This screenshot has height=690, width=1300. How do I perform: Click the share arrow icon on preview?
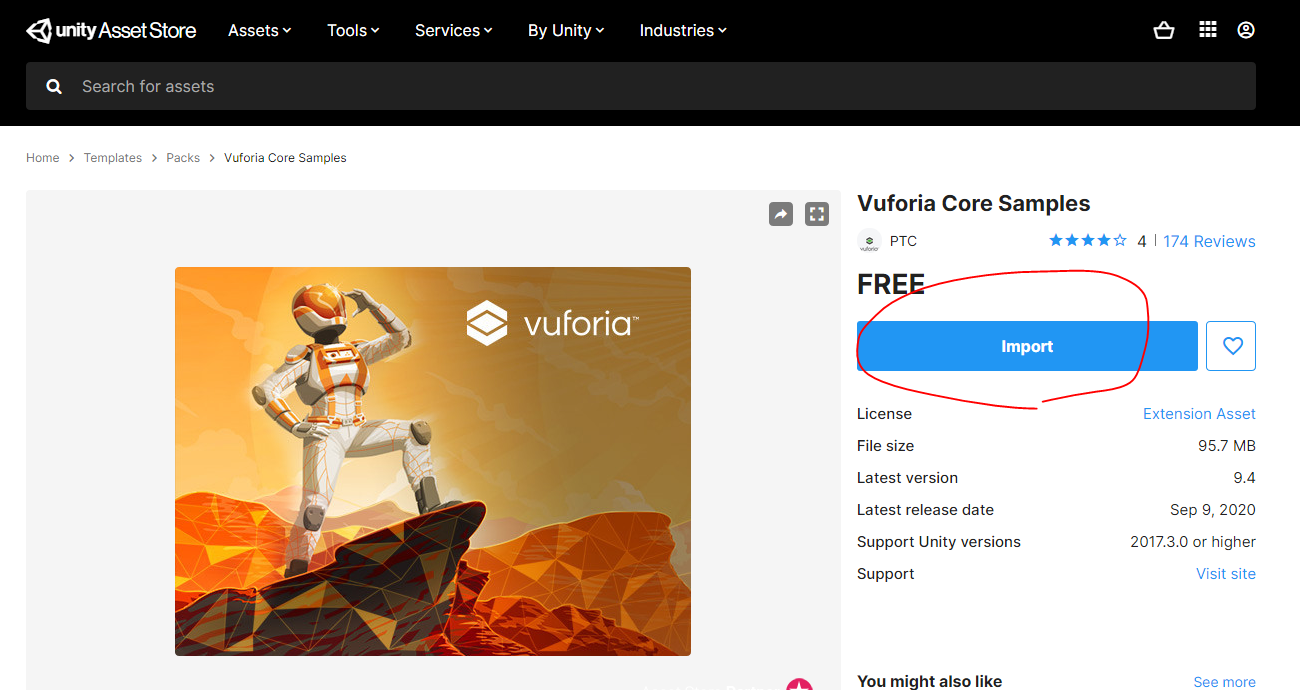(x=781, y=213)
